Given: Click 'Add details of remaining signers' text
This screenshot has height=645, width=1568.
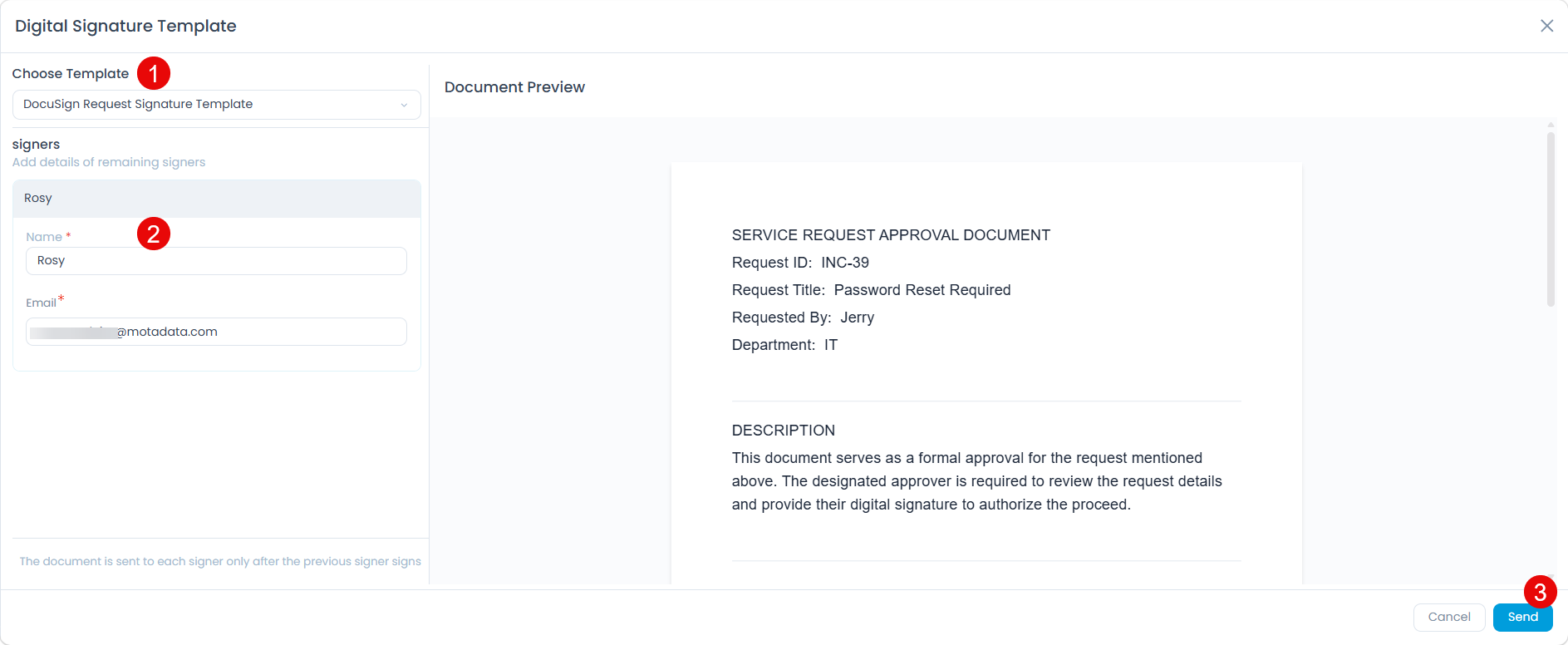Looking at the screenshot, I should [x=109, y=162].
